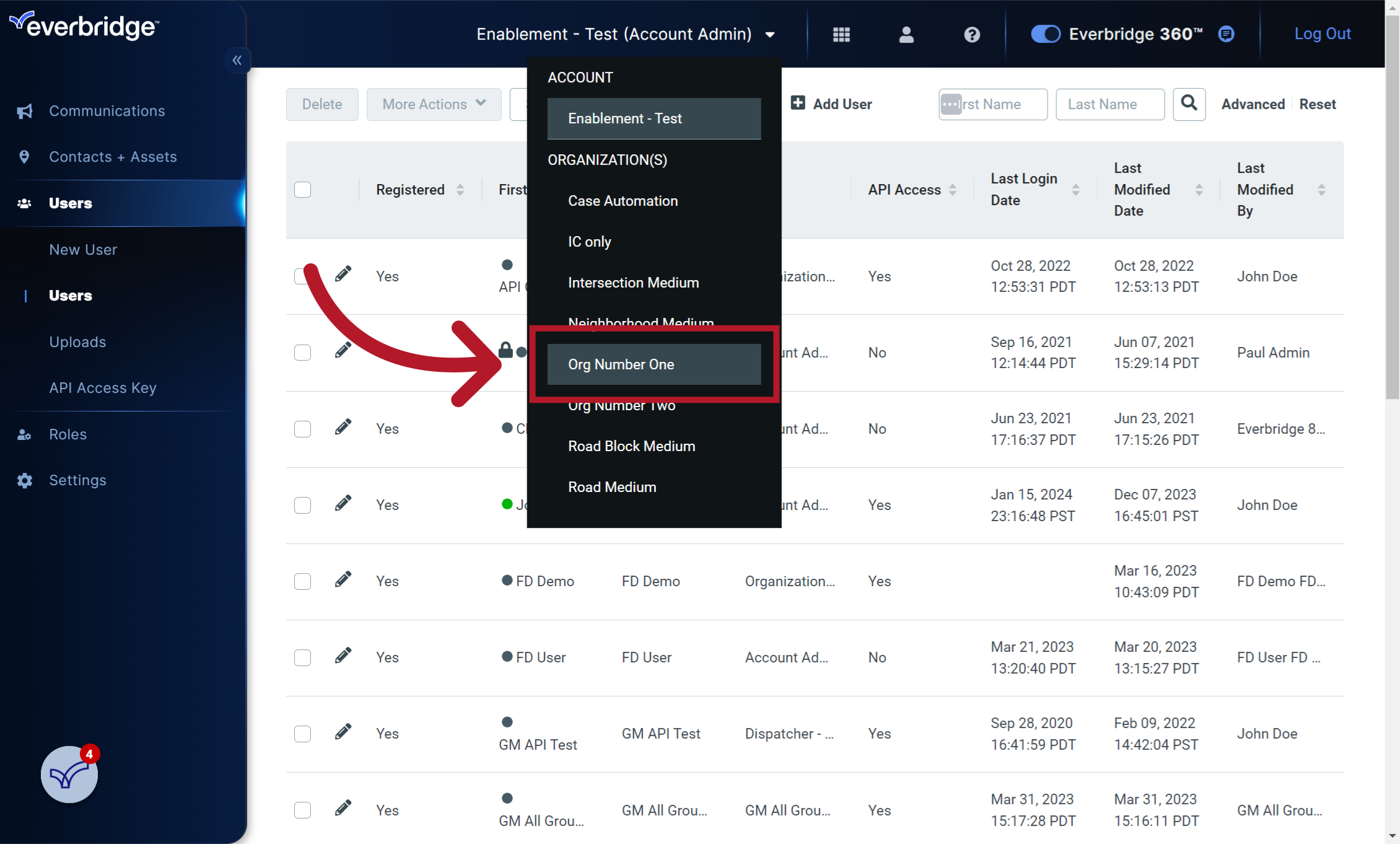Edit the FD User row
The height and width of the screenshot is (844, 1400).
343,656
